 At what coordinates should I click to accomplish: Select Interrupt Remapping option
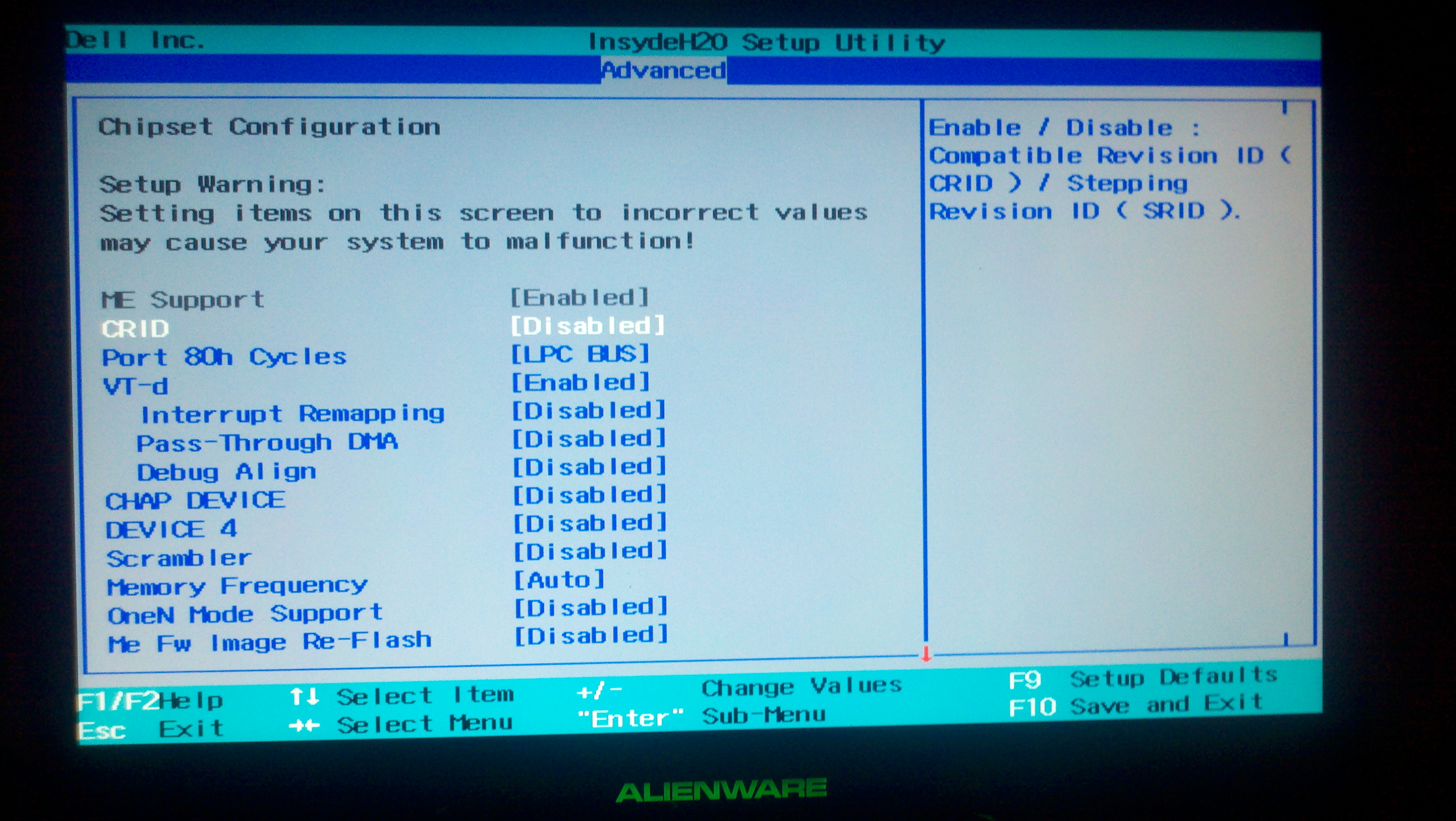(x=292, y=414)
